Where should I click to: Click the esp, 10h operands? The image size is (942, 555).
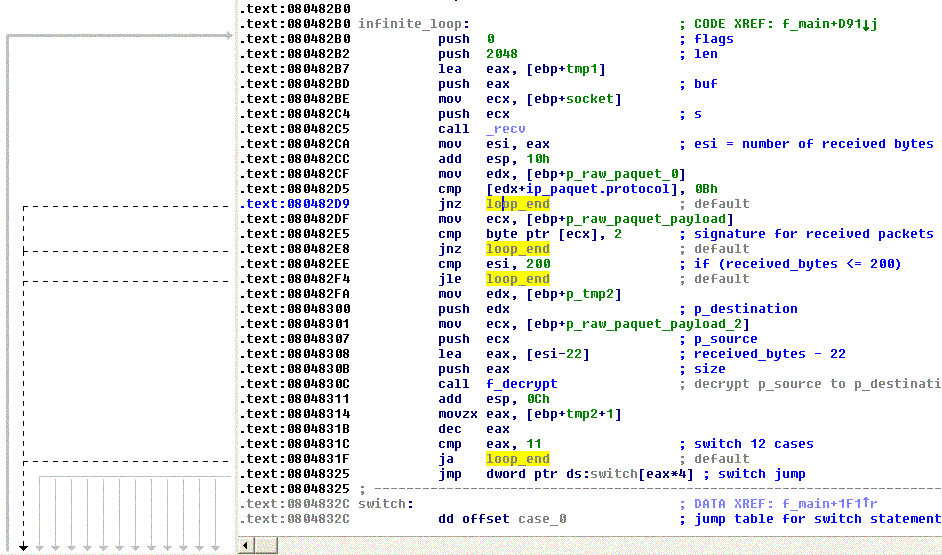pos(518,159)
